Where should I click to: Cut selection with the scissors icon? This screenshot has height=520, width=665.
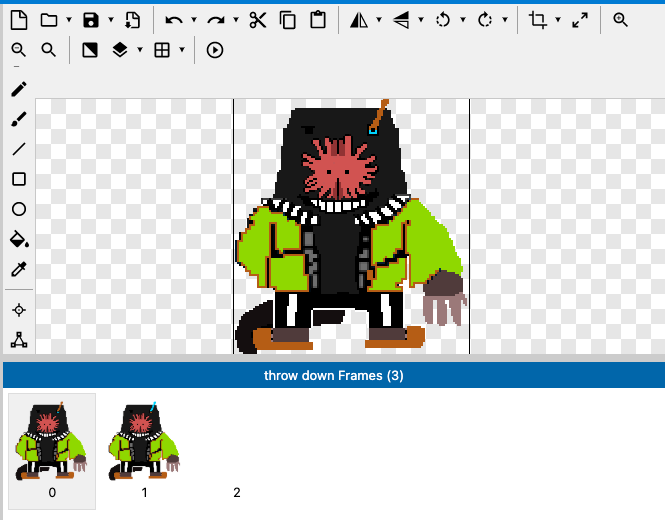258,20
